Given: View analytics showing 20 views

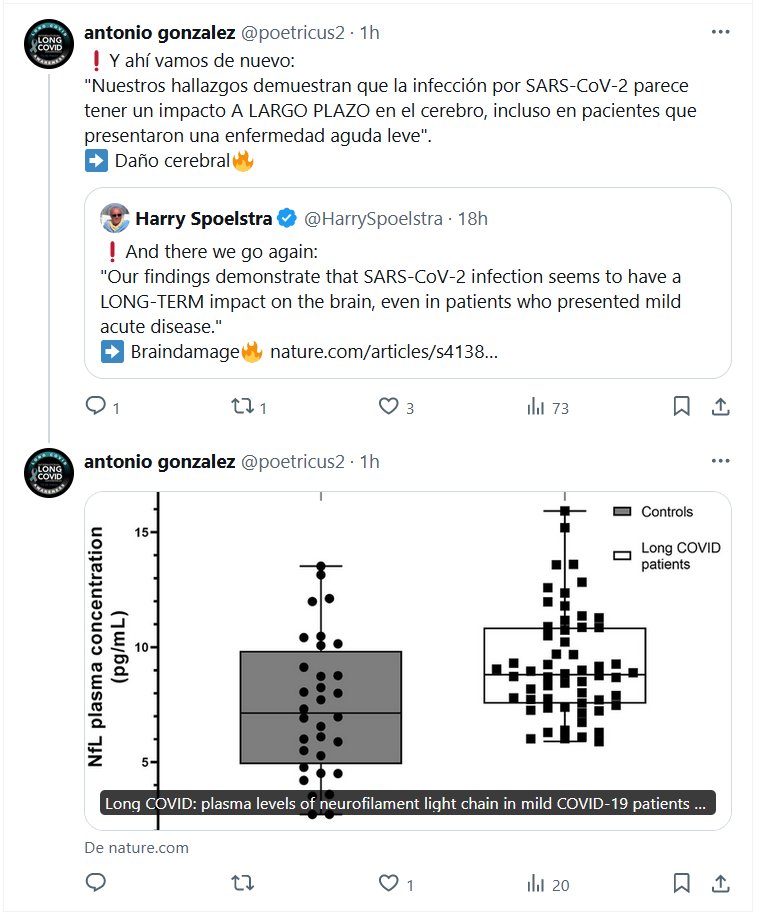Looking at the screenshot, I should [x=535, y=883].
